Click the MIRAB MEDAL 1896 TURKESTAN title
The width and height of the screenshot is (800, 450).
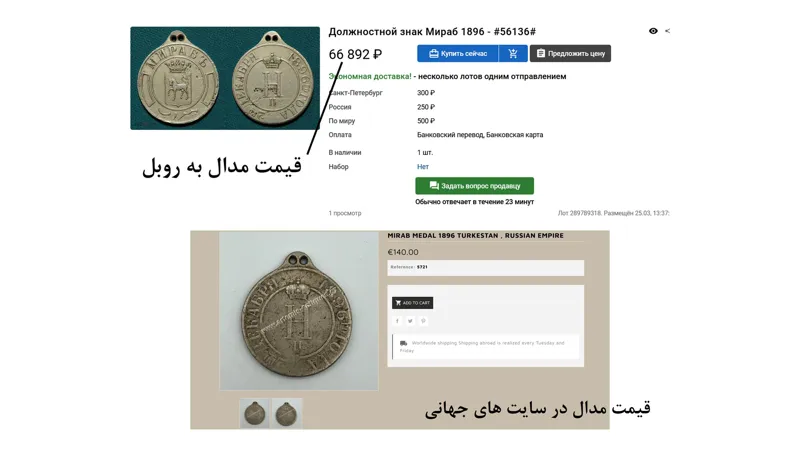[476, 236]
